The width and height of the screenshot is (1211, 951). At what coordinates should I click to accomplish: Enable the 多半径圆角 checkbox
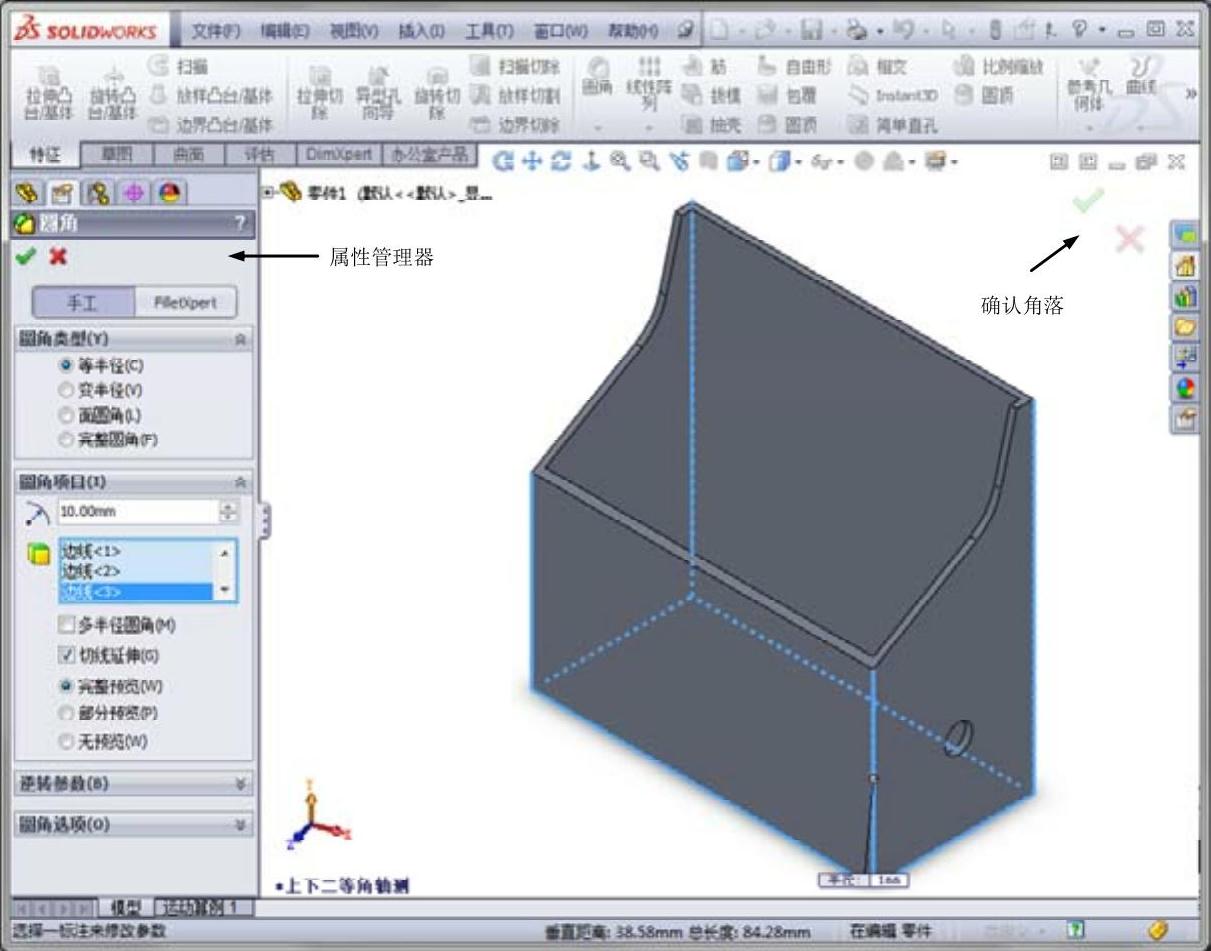tap(67, 625)
